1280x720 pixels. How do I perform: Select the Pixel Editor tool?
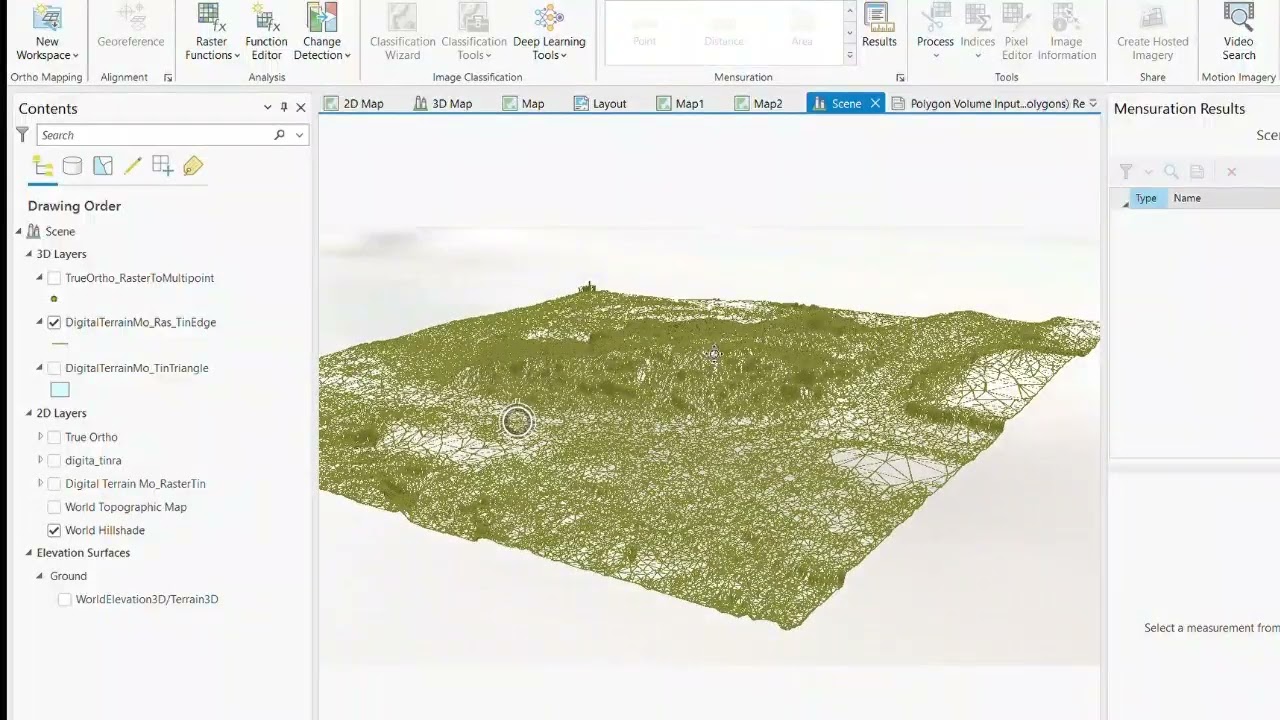1016,34
